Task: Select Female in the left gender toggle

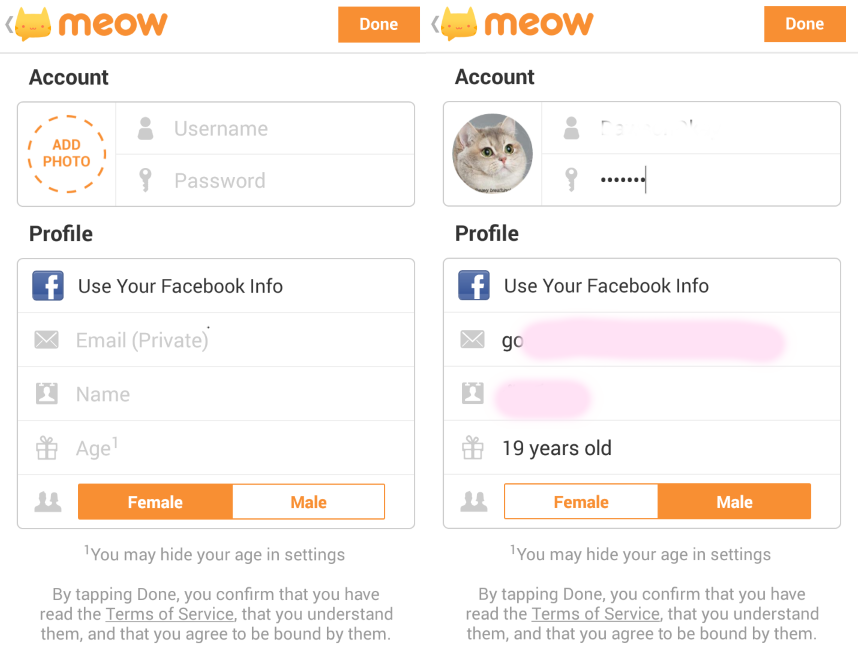Action: click(x=155, y=501)
